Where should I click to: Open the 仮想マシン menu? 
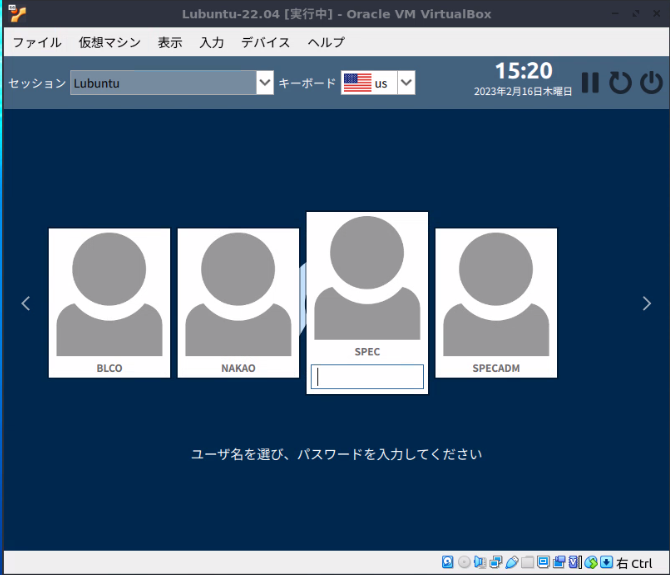[110, 42]
